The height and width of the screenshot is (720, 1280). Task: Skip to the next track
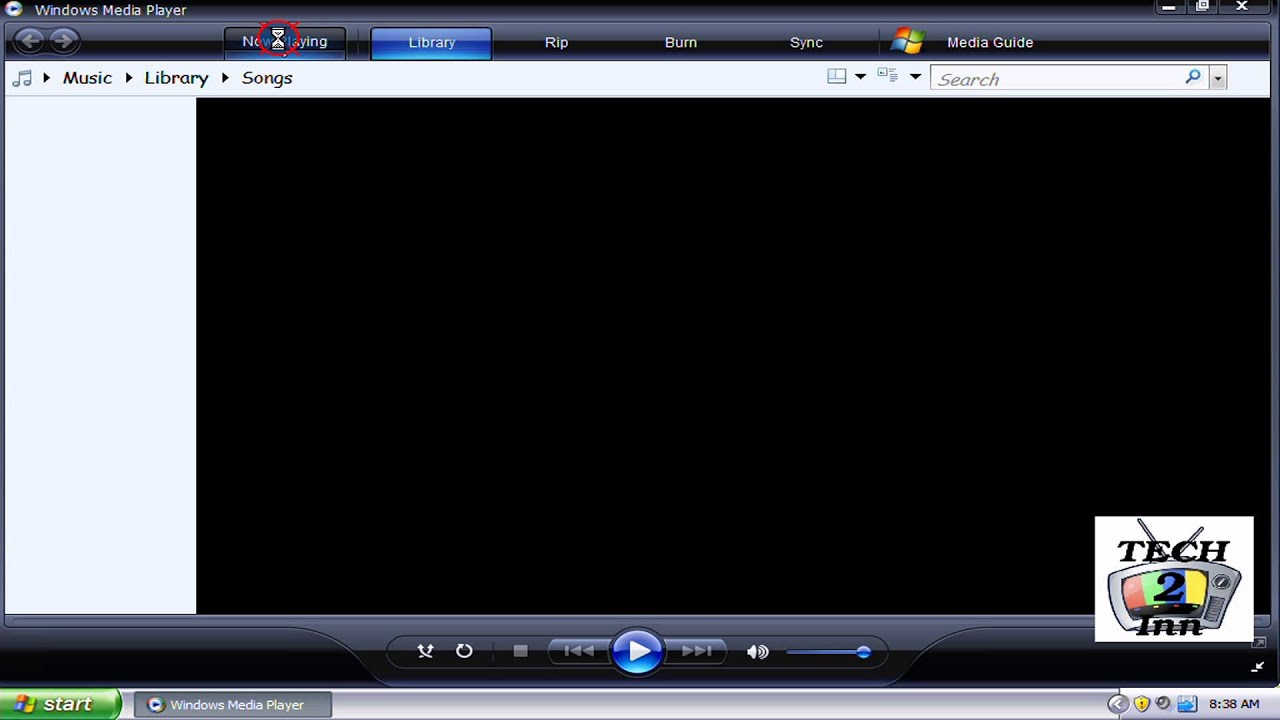(697, 651)
